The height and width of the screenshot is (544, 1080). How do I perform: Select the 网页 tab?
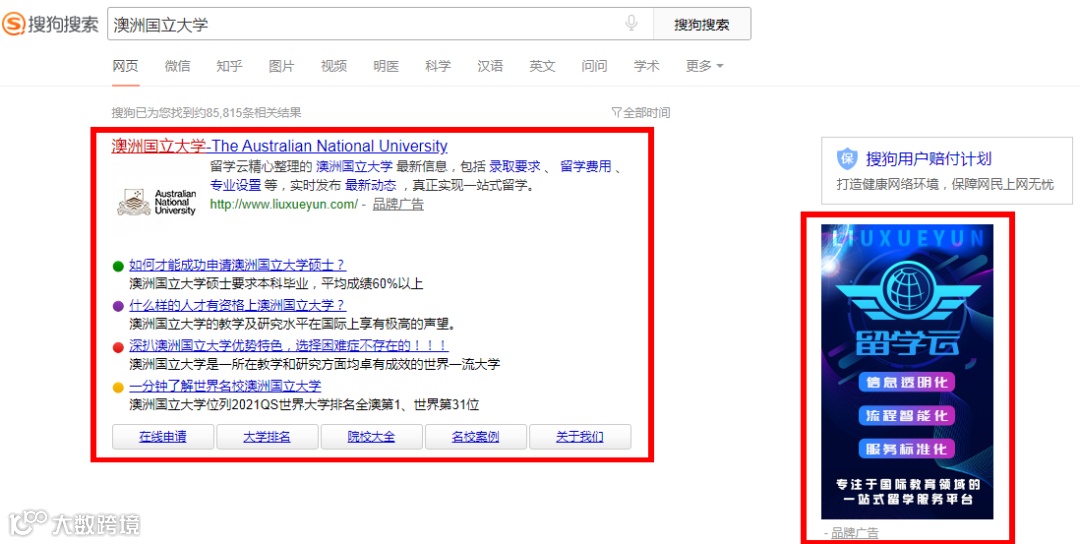pos(125,66)
